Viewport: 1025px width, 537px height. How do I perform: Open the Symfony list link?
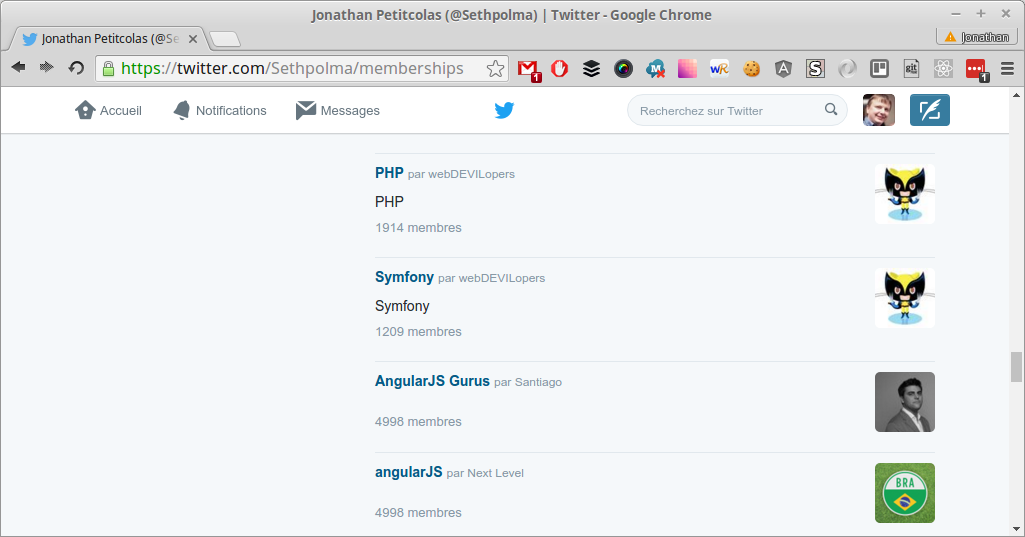click(404, 277)
